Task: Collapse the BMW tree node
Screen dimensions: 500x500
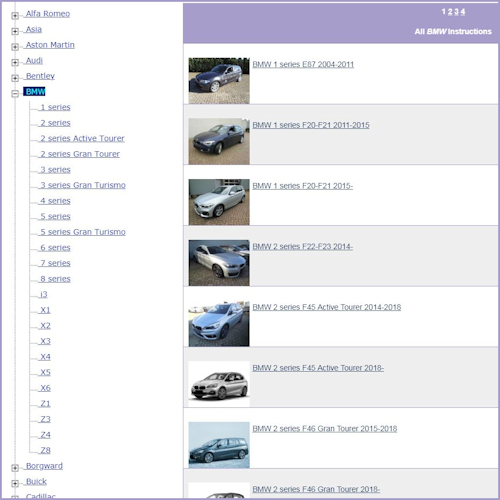Action: (x=15, y=94)
